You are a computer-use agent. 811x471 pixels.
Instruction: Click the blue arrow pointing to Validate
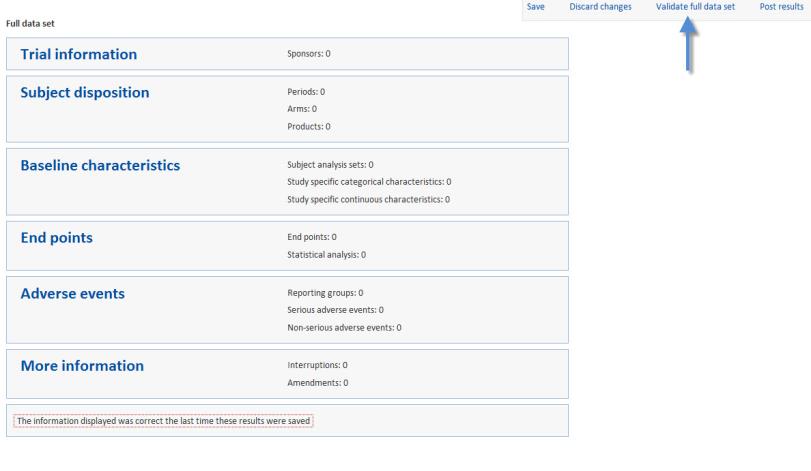(688, 45)
